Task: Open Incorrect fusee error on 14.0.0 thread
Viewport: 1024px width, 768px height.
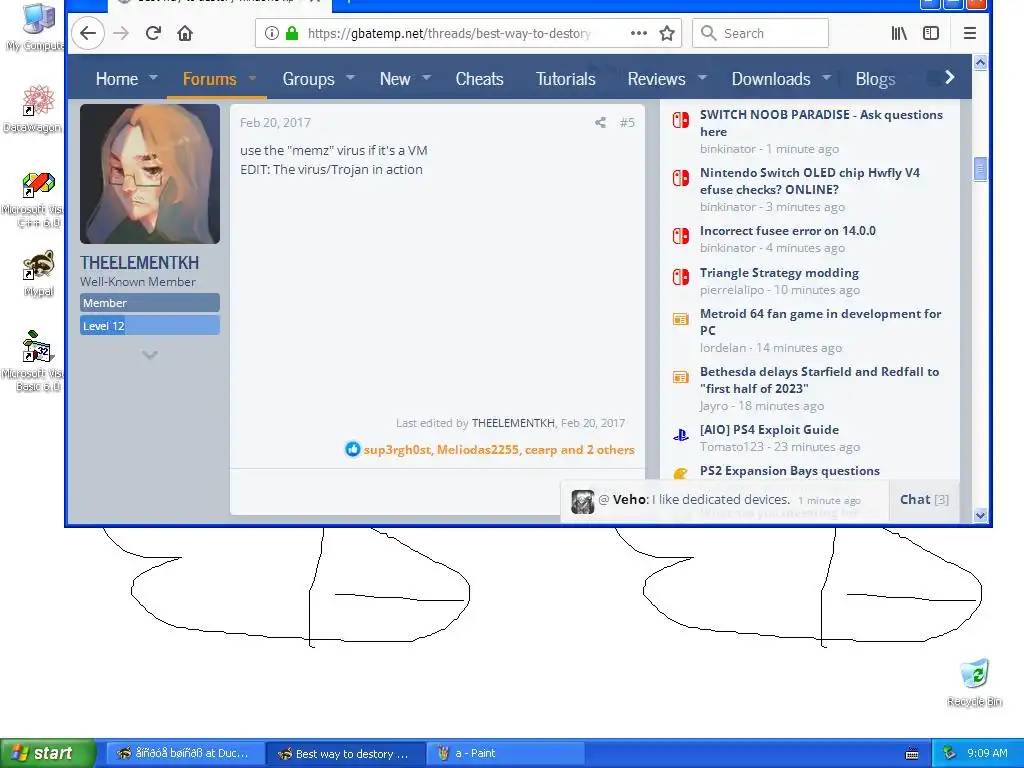Action: (788, 231)
